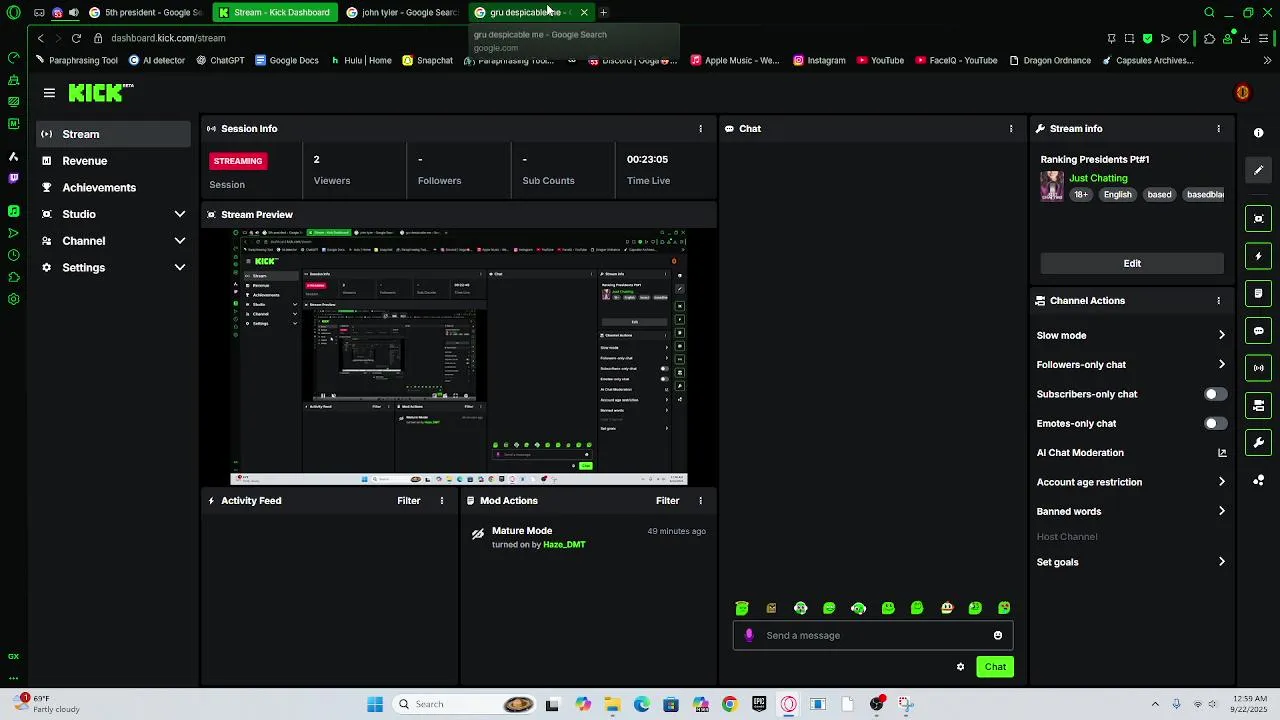The image size is (1280, 720).
Task: Click the 18+ stream tag
Action: 1081,195
